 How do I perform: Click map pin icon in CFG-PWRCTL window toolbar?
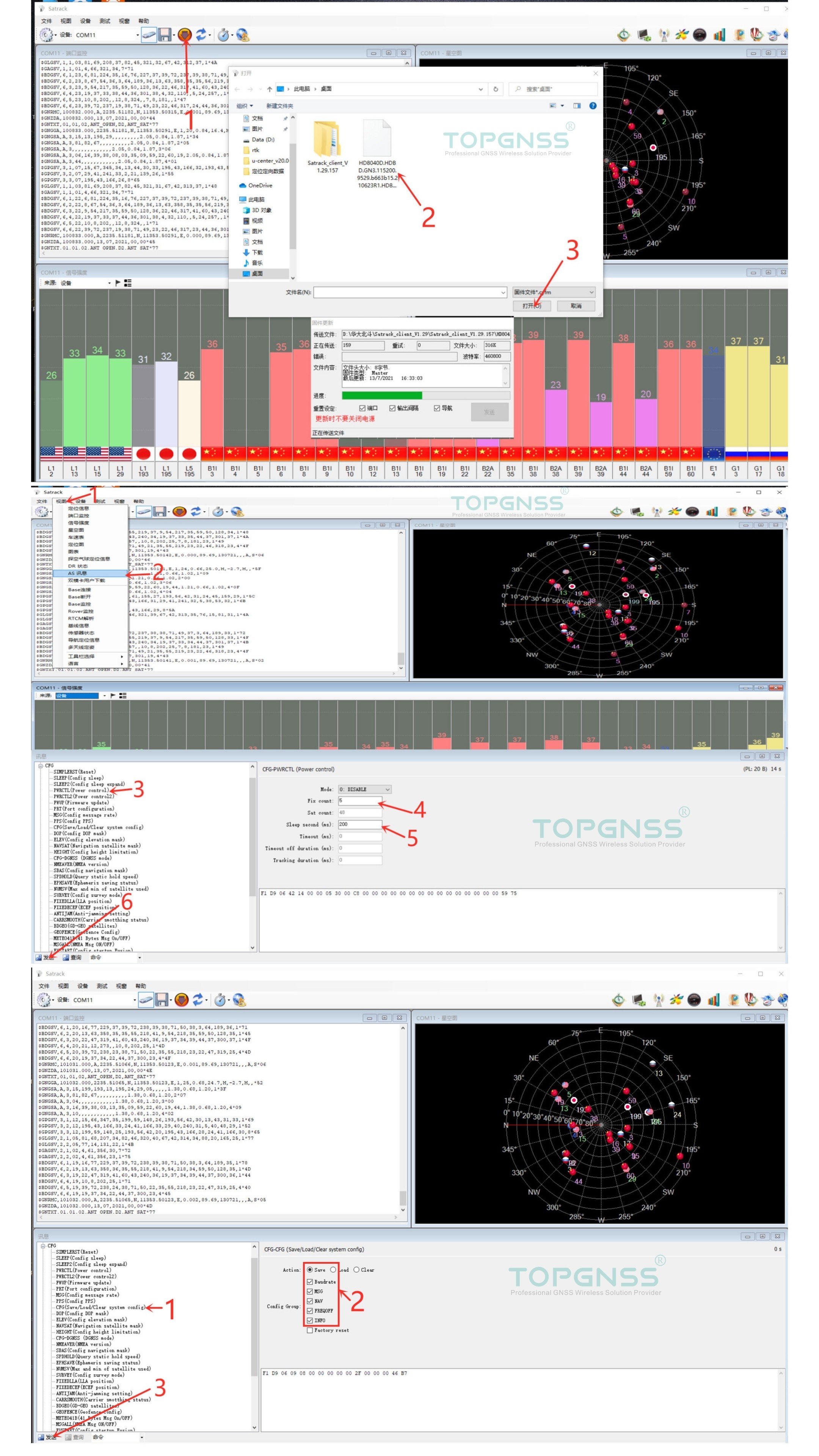pos(732,511)
